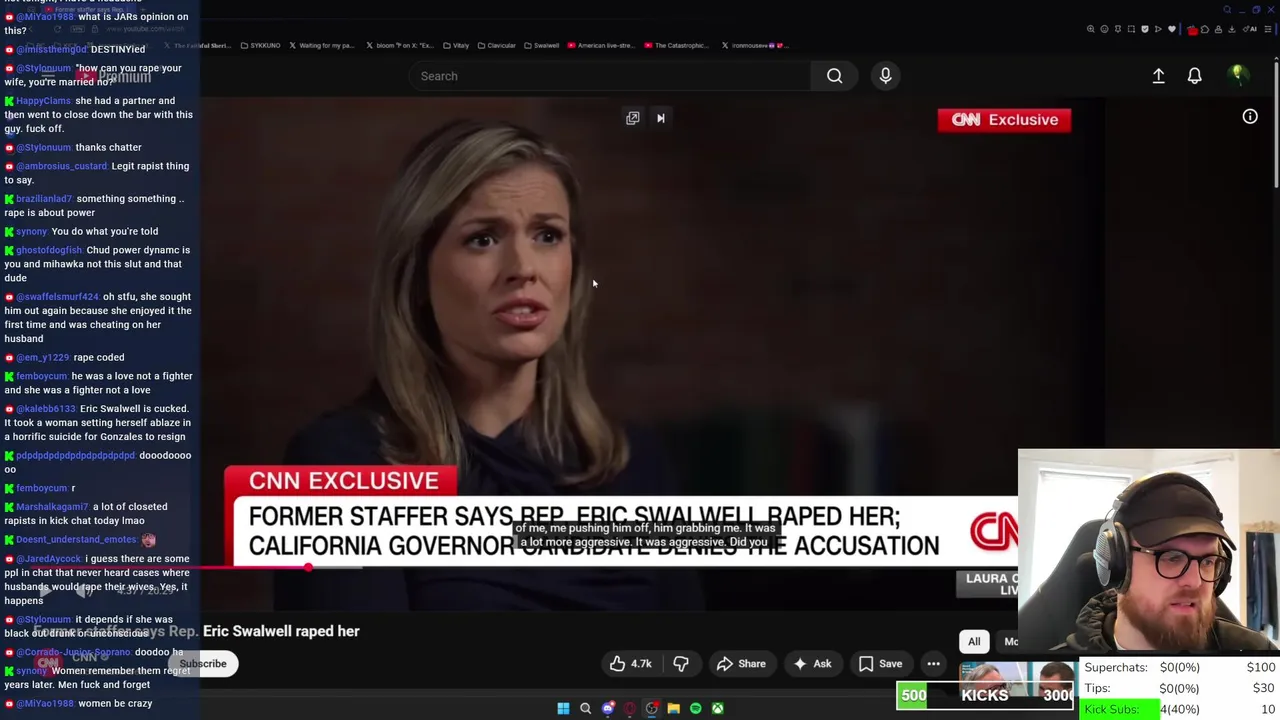1280x720 pixels.
Task: Click the miniplayer pop-out icon above video
Action: pyautogui.click(x=633, y=118)
